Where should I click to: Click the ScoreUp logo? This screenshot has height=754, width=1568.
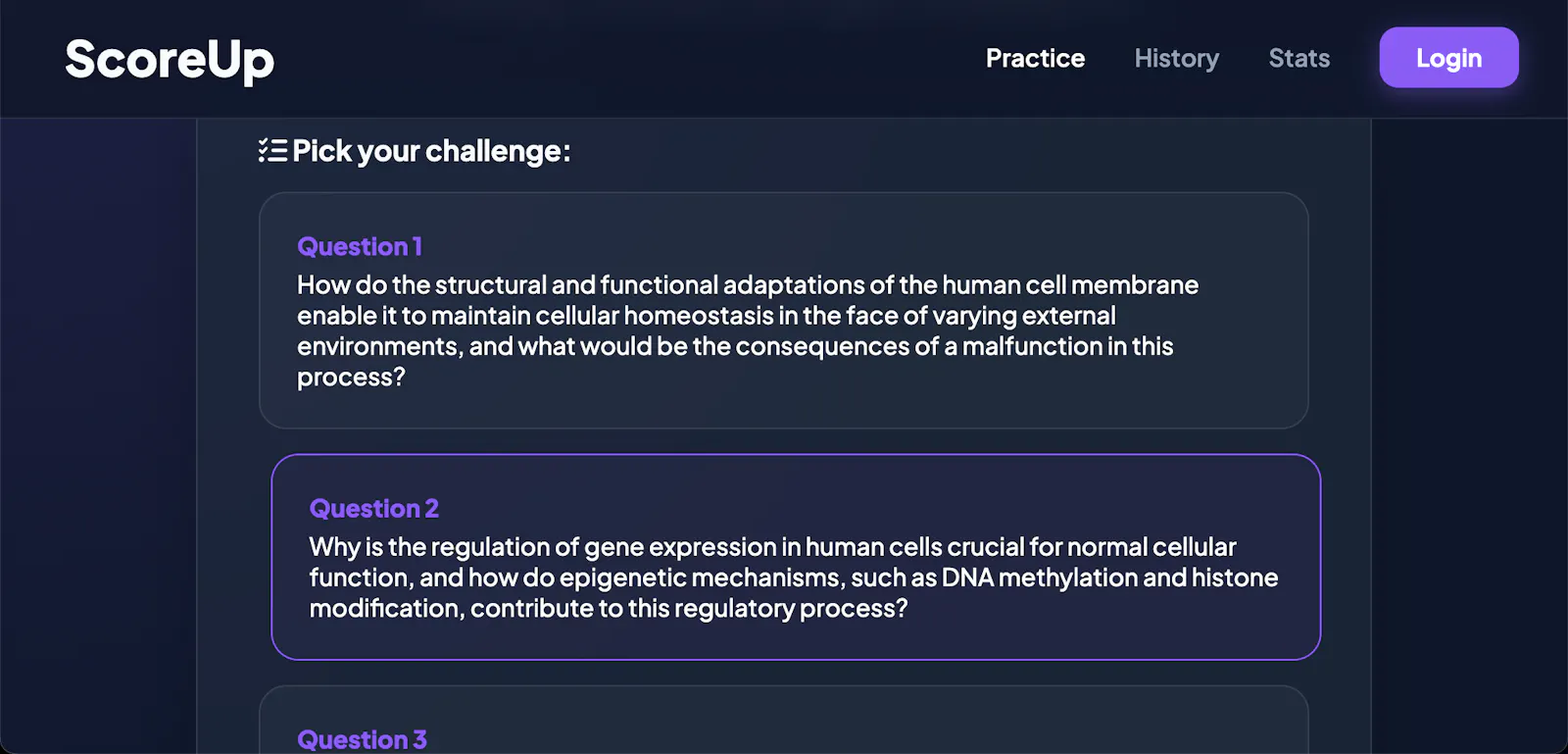coord(170,60)
